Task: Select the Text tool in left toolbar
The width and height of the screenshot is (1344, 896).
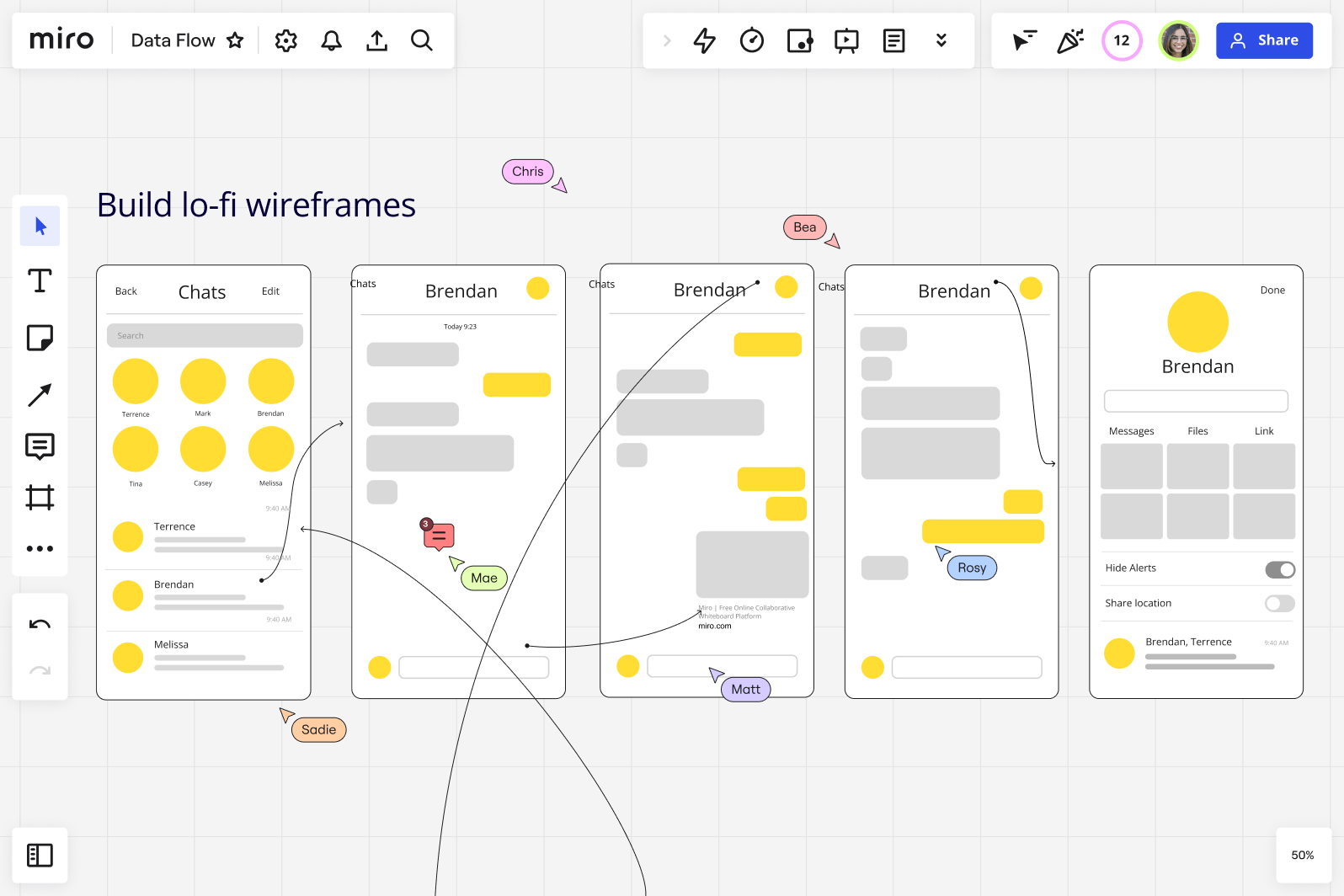Action: 40,280
